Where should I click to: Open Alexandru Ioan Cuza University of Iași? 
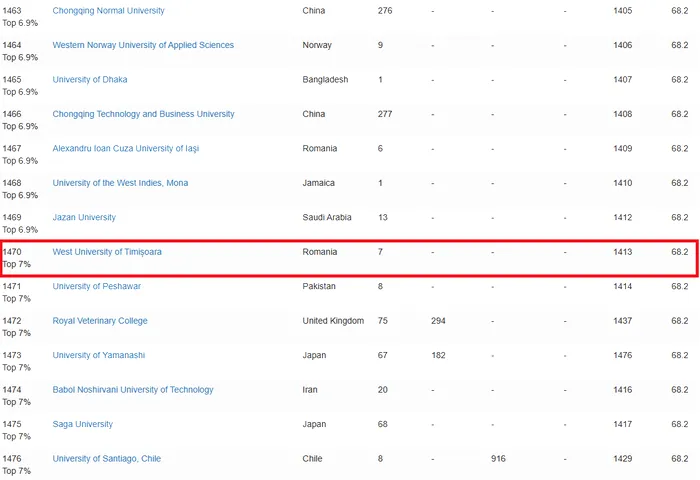click(126, 148)
